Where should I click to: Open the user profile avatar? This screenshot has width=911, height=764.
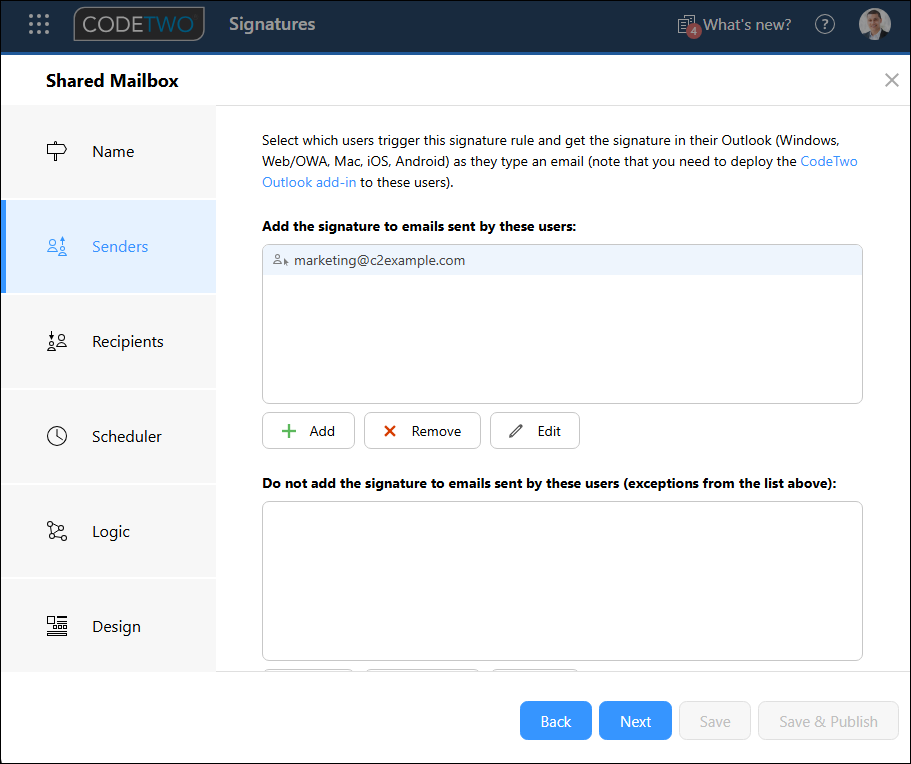874,24
